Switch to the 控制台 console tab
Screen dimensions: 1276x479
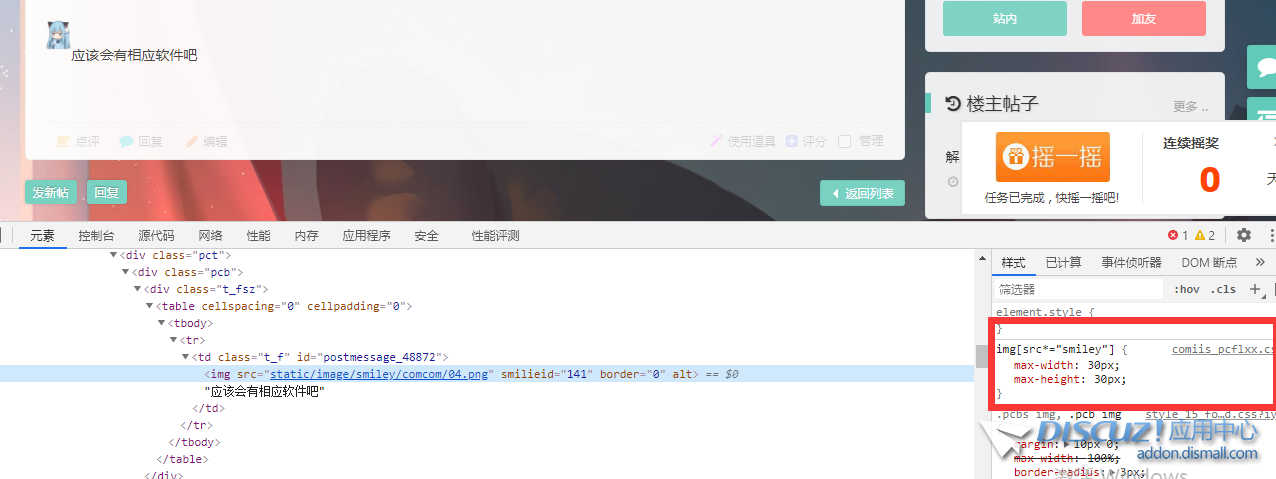(x=96, y=235)
